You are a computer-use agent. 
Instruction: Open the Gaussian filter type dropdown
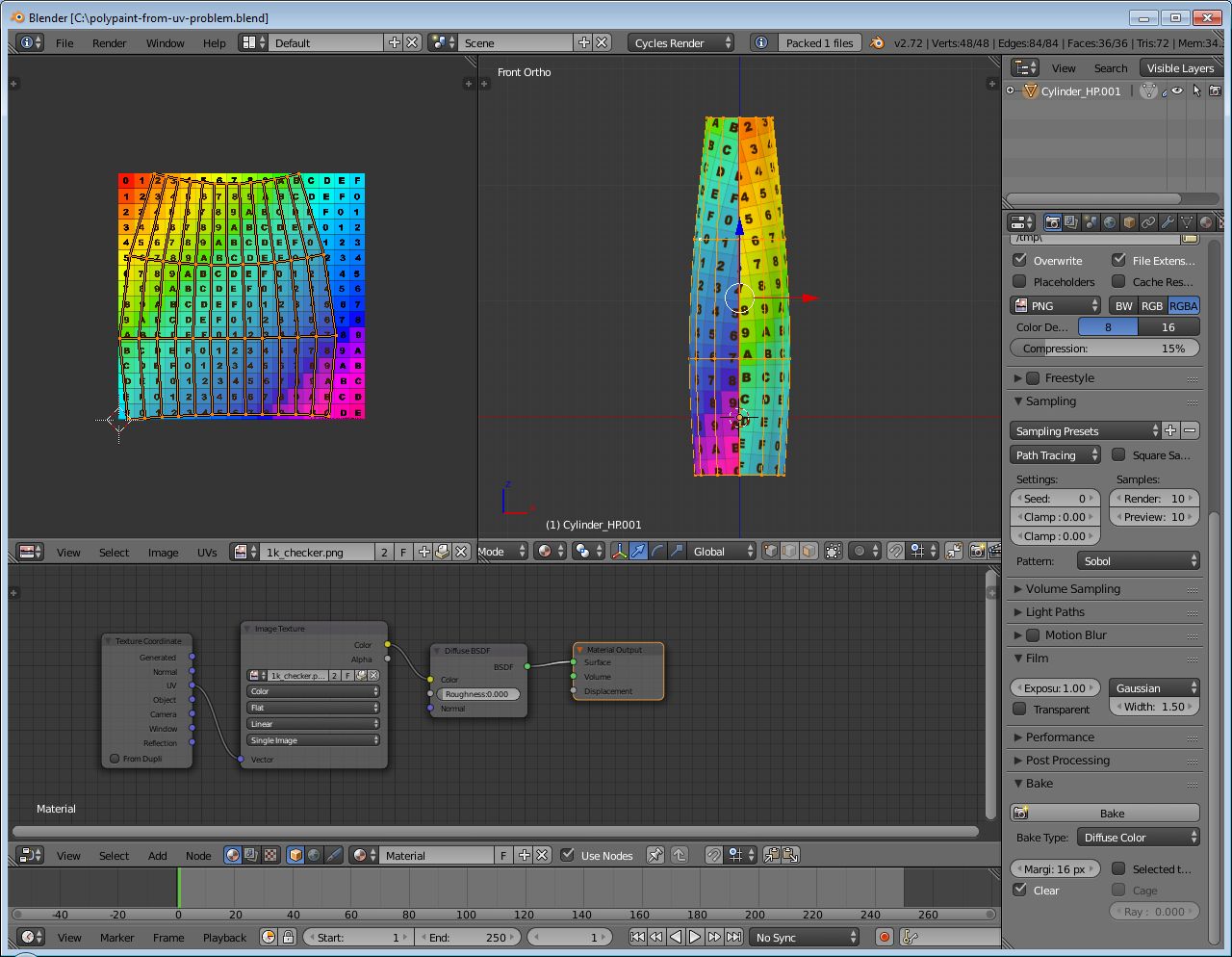click(1154, 687)
